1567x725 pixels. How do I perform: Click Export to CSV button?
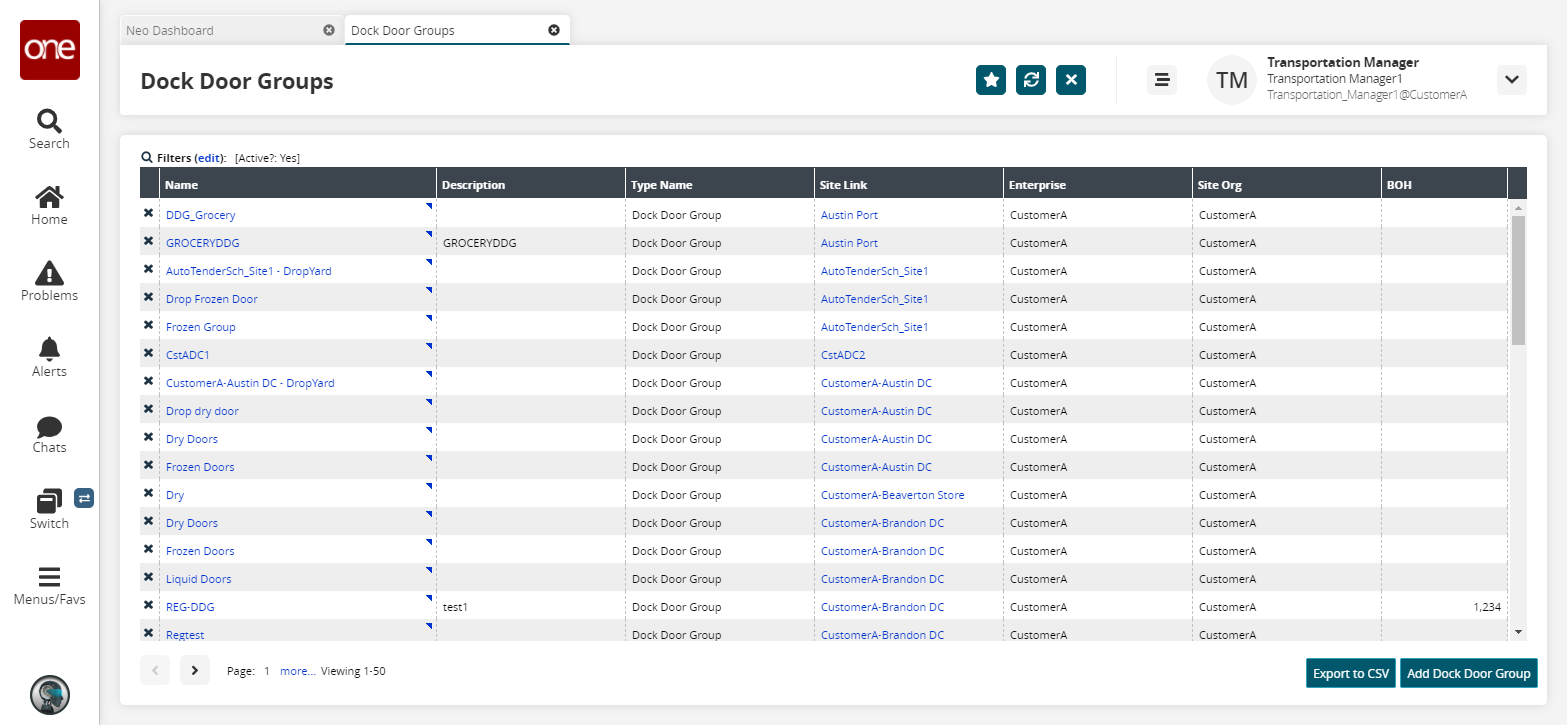(x=1351, y=674)
